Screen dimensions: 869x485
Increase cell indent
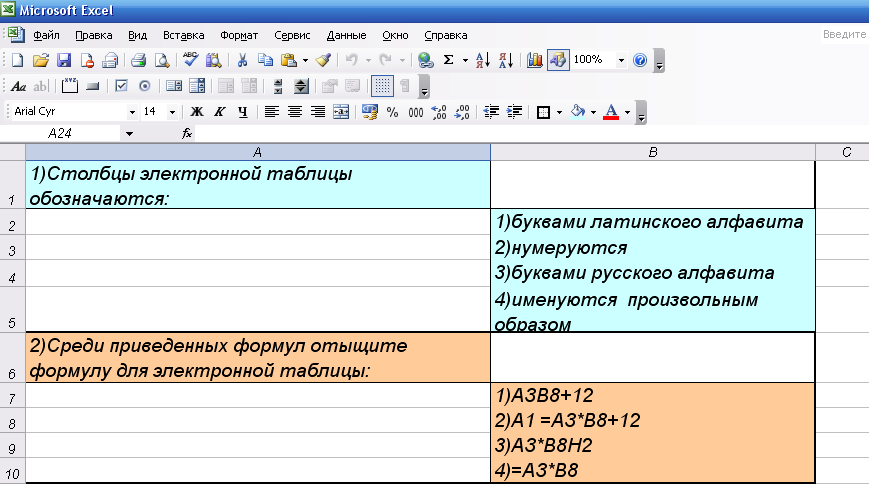point(514,112)
